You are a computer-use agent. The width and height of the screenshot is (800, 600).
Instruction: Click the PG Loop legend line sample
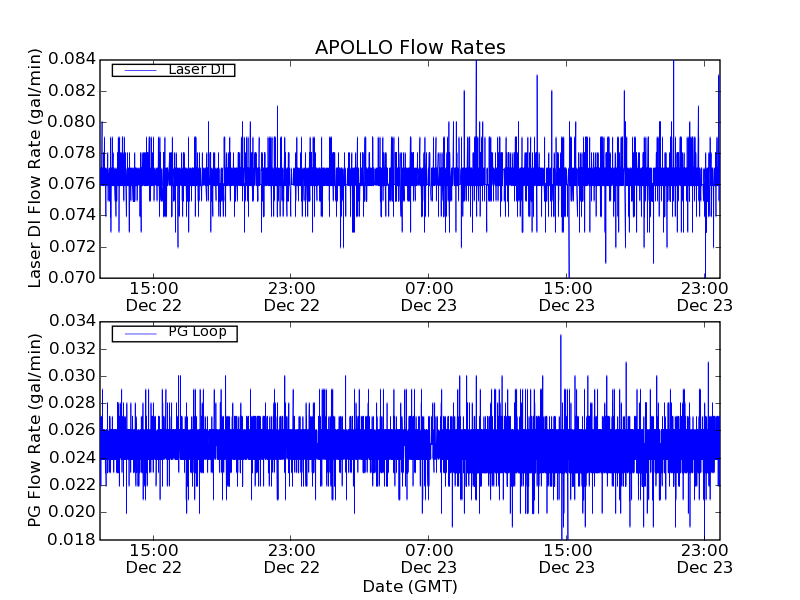pos(138,333)
